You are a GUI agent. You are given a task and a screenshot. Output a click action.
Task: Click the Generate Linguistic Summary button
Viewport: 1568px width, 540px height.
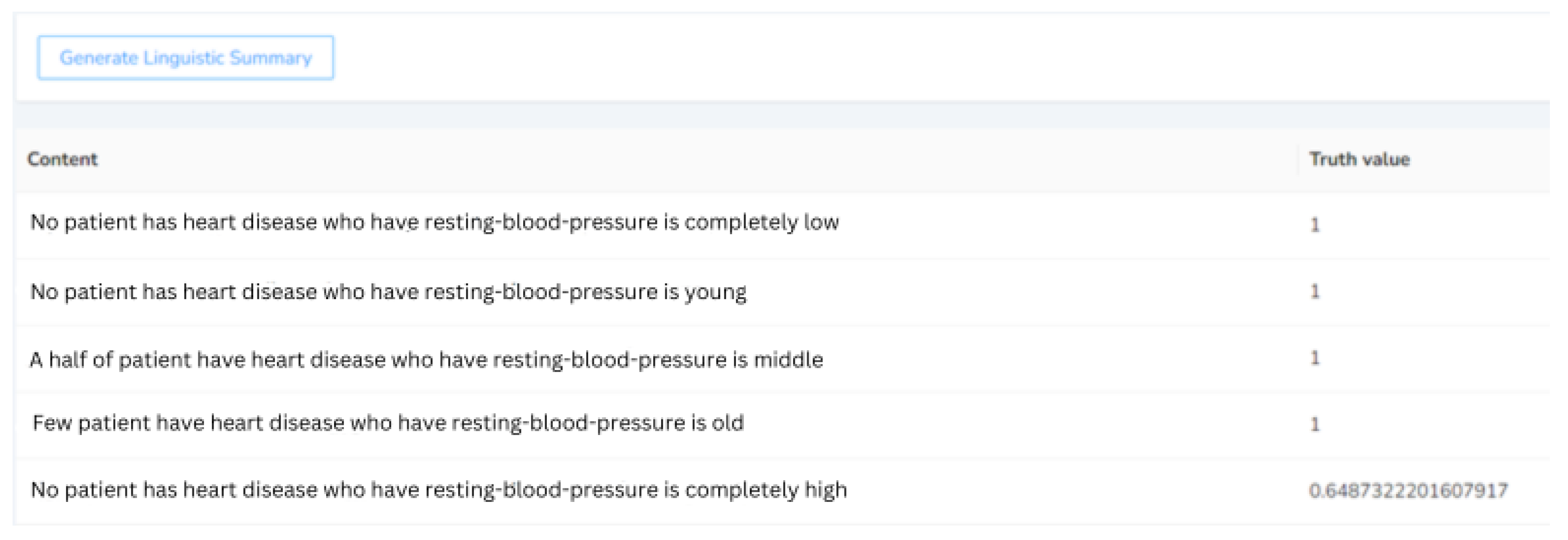(186, 58)
